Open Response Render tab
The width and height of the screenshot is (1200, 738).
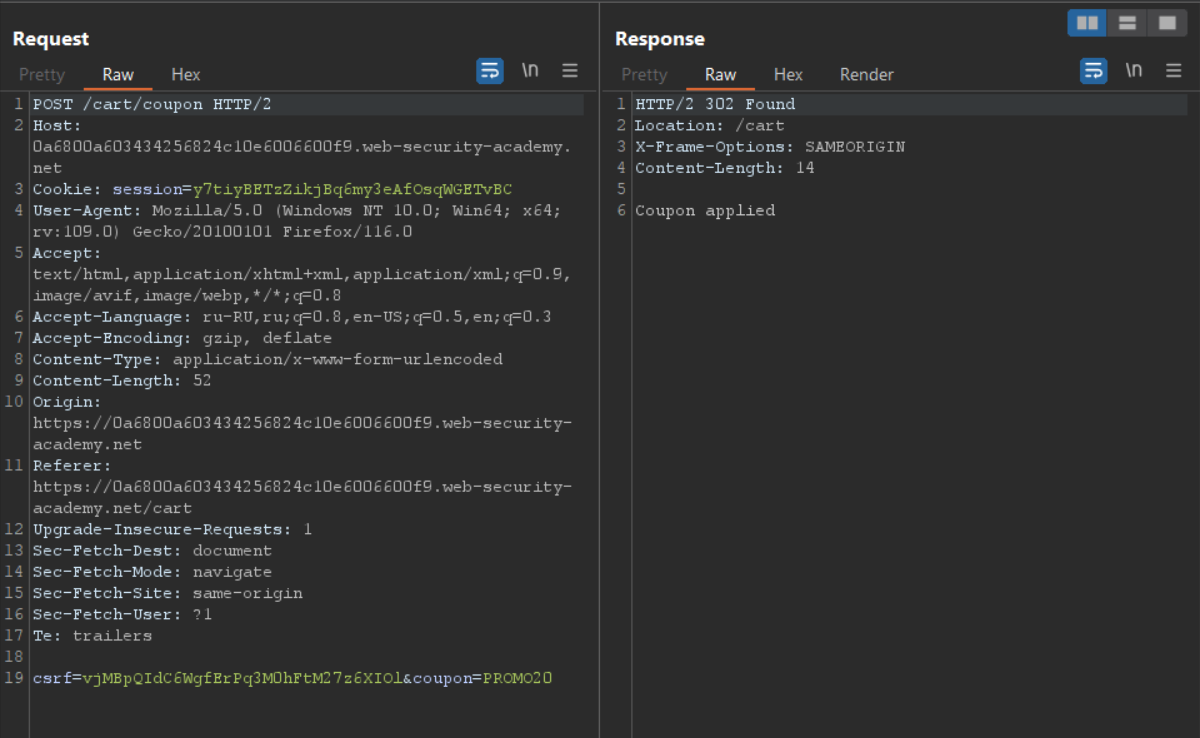(x=866, y=75)
